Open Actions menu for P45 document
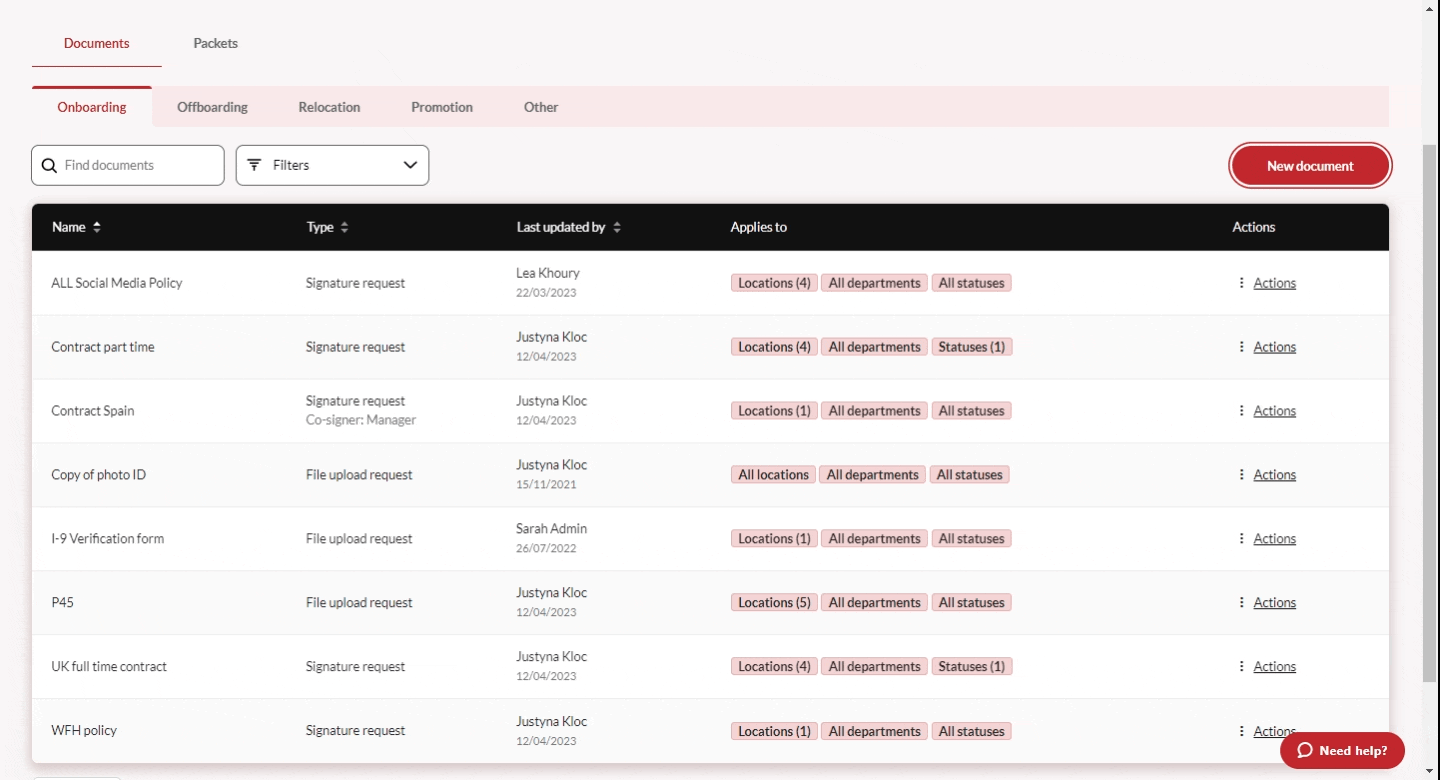Screen dimensions: 1440x780 coord(1273,603)
